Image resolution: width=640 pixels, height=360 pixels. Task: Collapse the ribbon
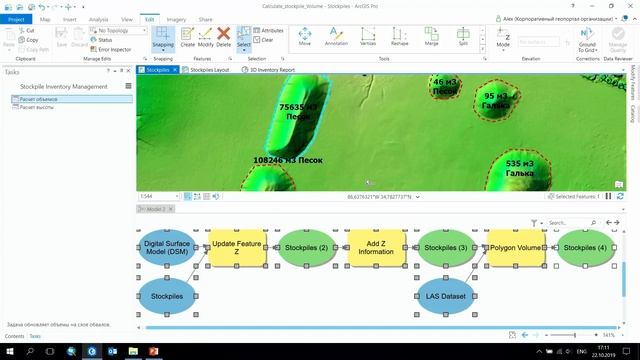pos(635,19)
